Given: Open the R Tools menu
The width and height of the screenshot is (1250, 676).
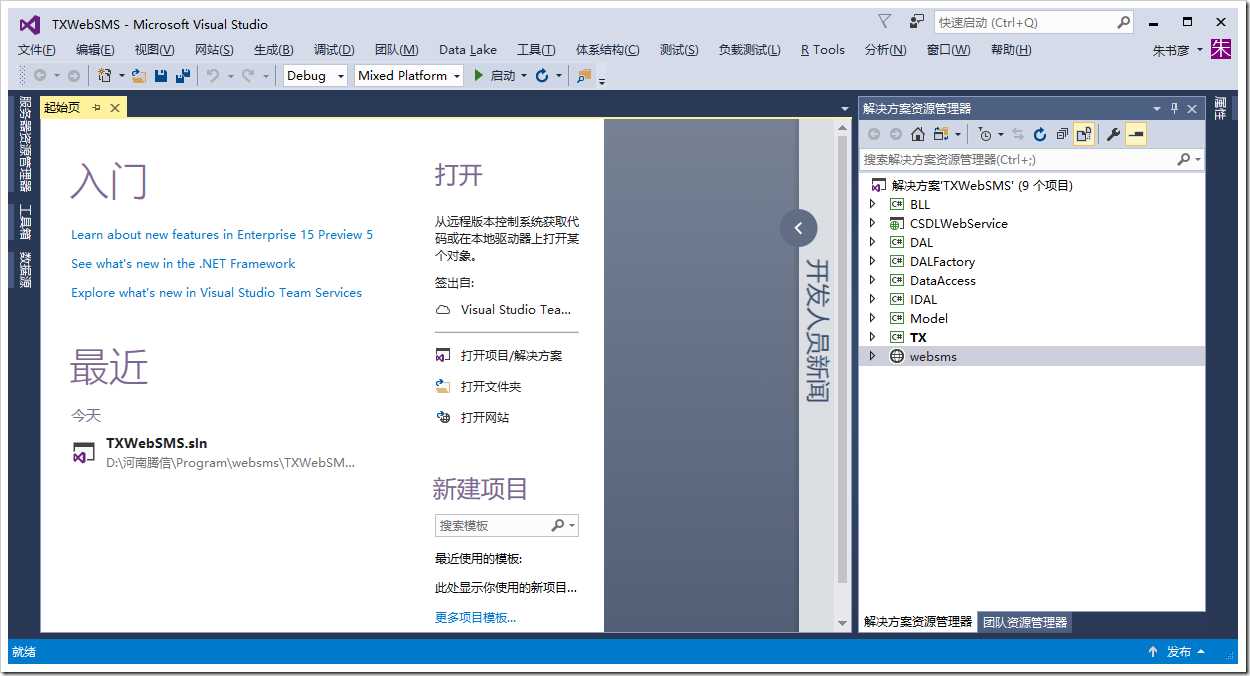Looking at the screenshot, I should point(823,49).
